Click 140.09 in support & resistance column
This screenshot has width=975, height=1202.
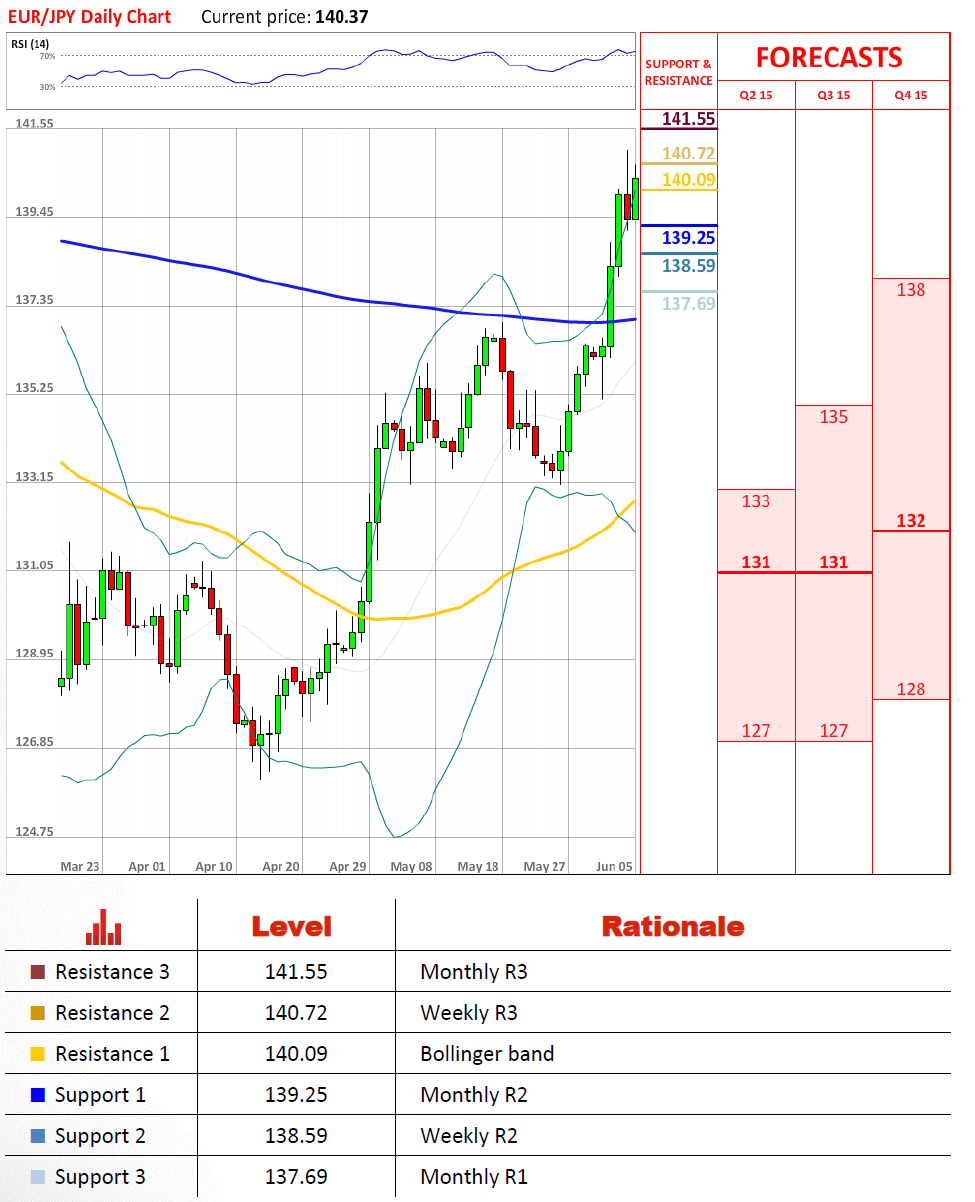689,180
